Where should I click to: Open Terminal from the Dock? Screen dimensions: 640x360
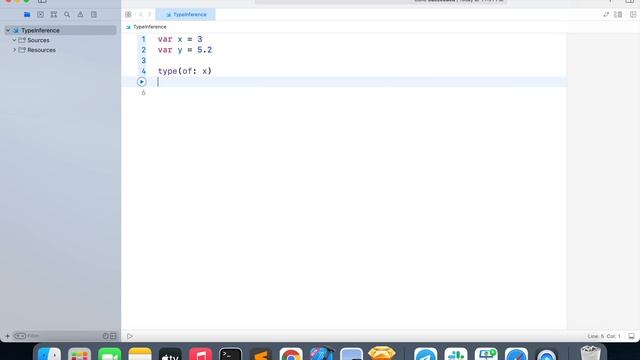tap(231, 353)
